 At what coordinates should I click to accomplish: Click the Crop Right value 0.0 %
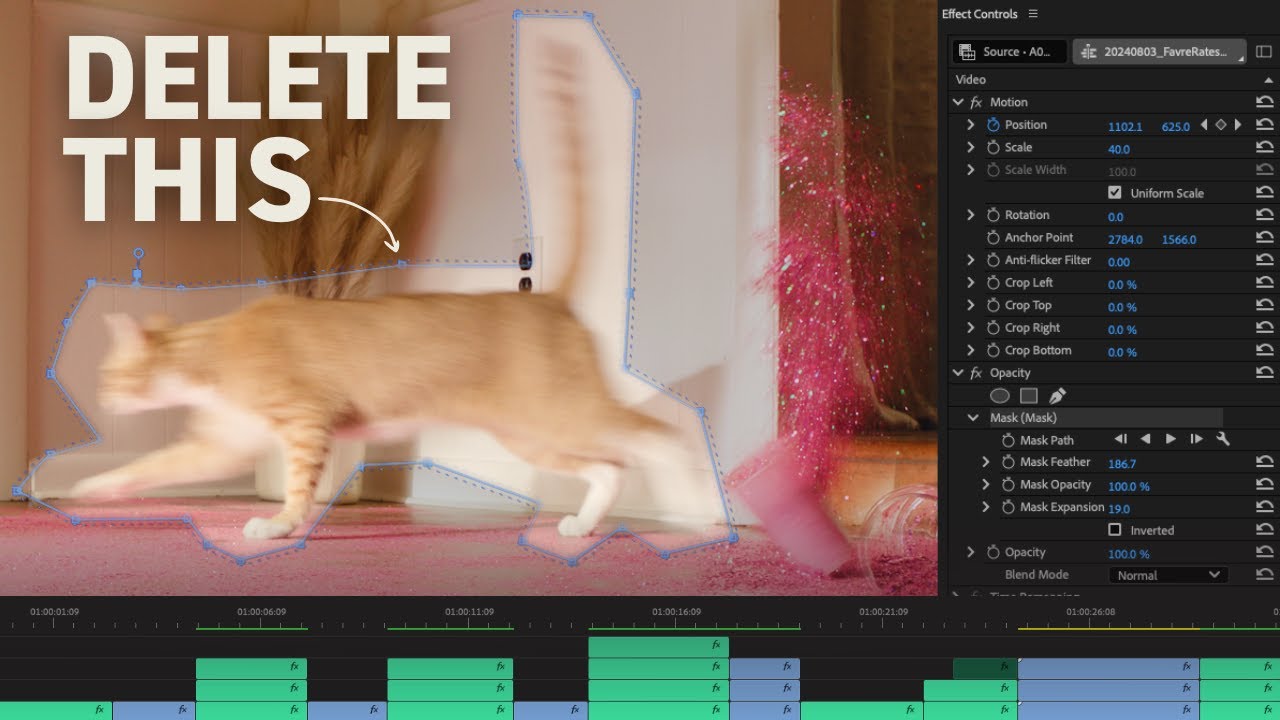pyautogui.click(x=1122, y=330)
